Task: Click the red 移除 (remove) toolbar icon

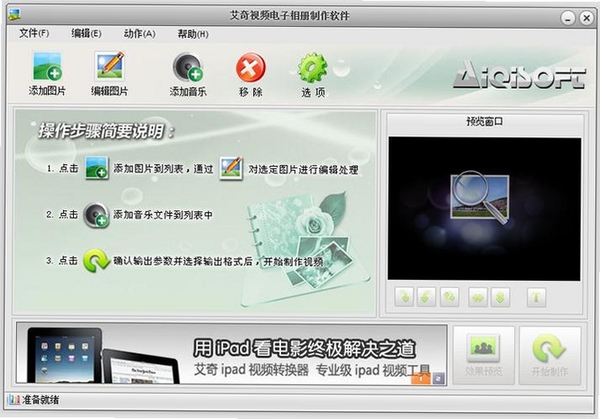Action: pyautogui.click(x=251, y=68)
